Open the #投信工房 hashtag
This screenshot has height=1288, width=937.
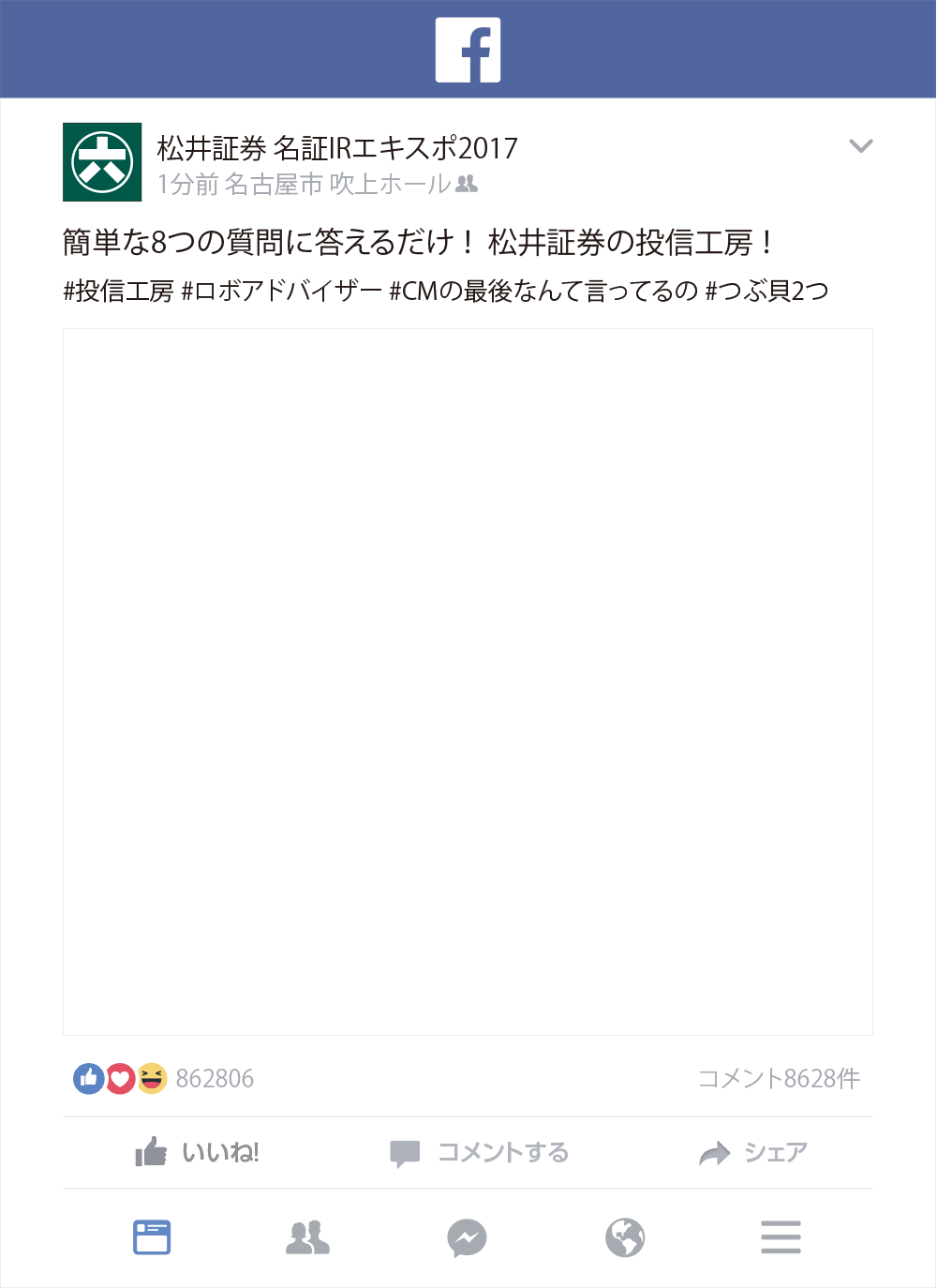[118, 292]
